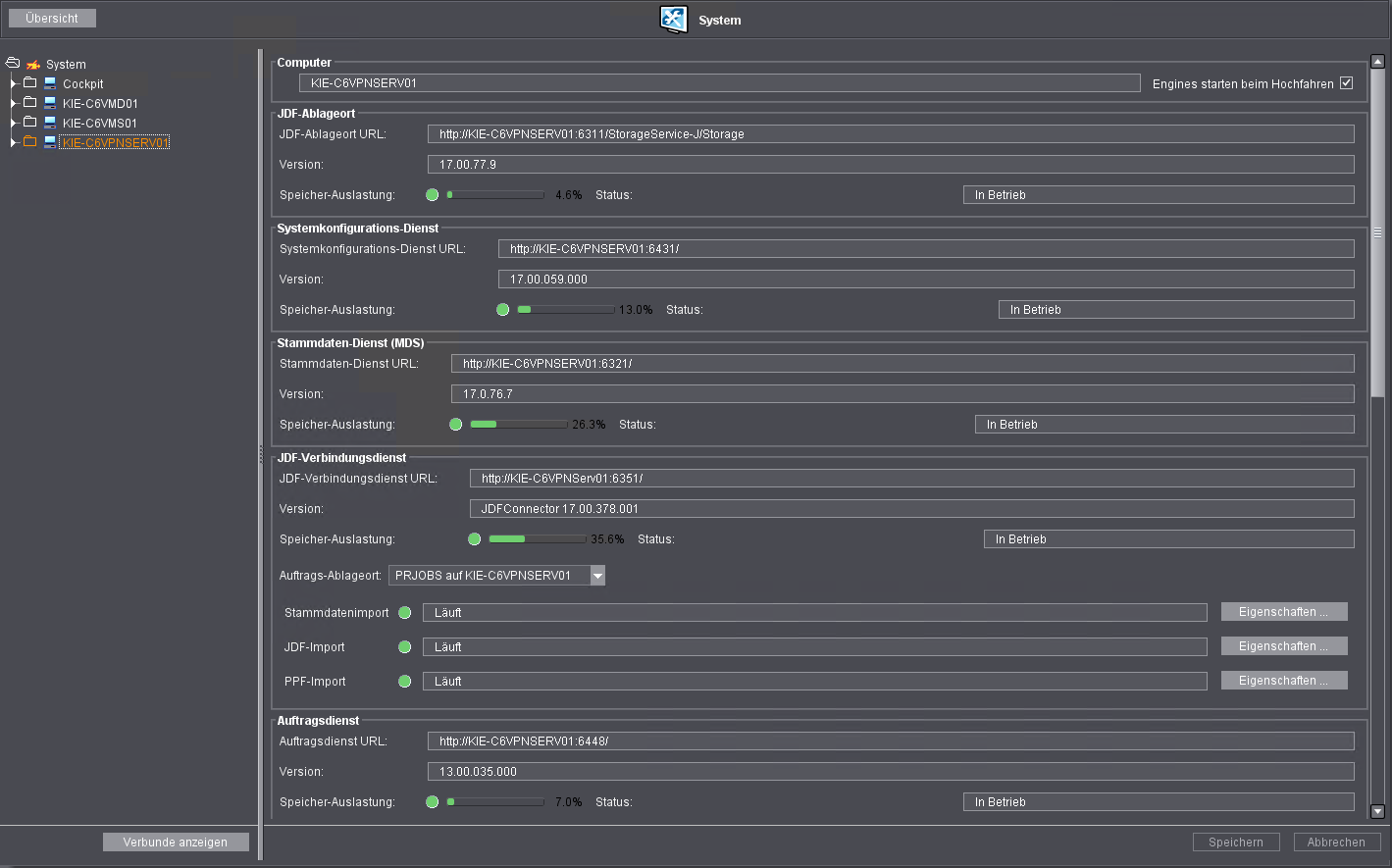Click the Systemkonfigurations-Dienst URL field
Screen dimensions: 1392x868
click(926, 249)
